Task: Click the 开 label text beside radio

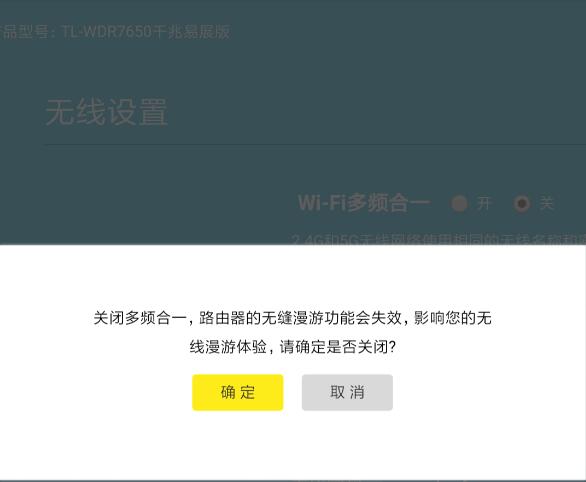Action: pyautogui.click(x=483, y=204)
